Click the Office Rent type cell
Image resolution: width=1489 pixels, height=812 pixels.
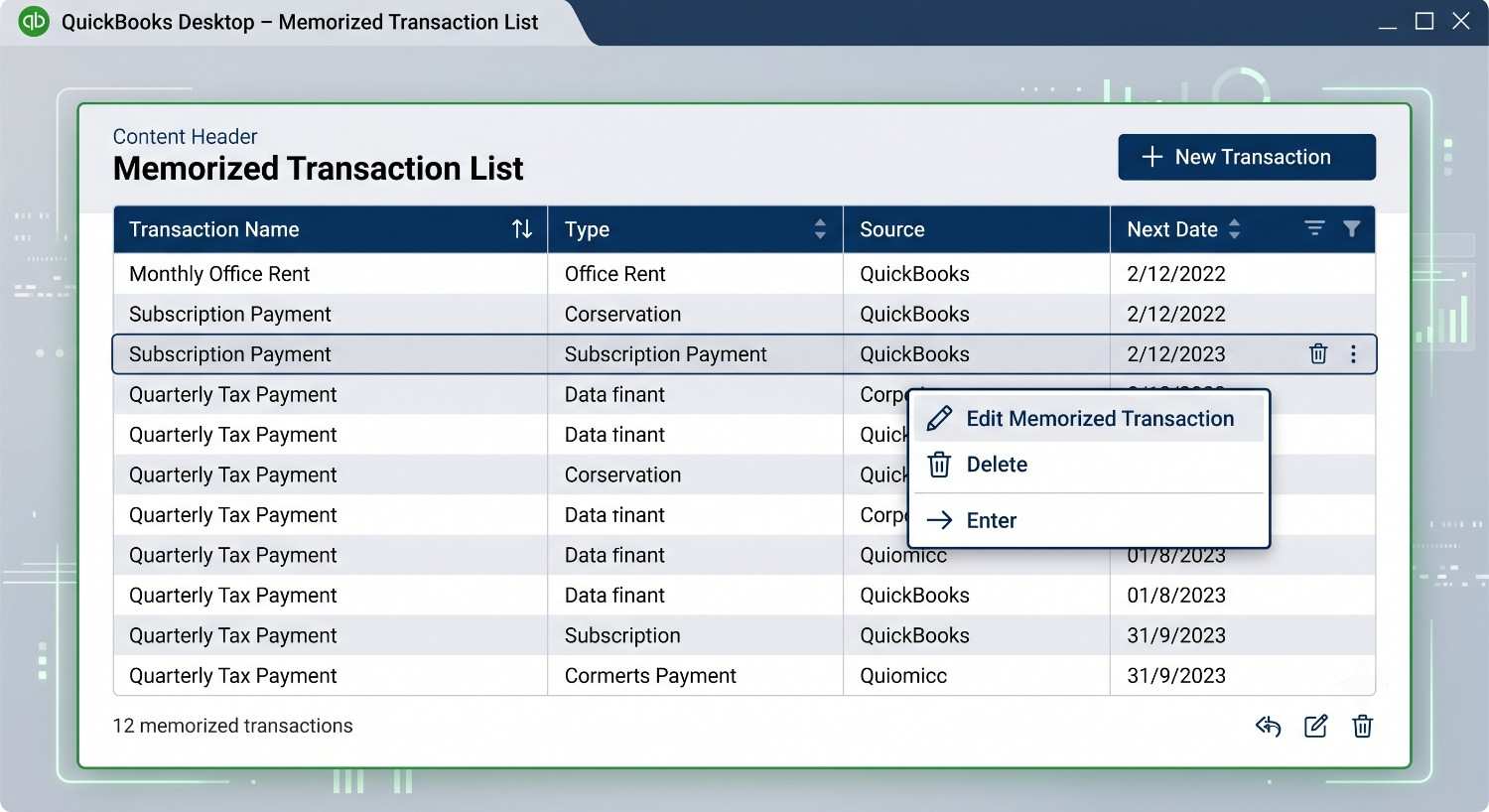(614, 274)
